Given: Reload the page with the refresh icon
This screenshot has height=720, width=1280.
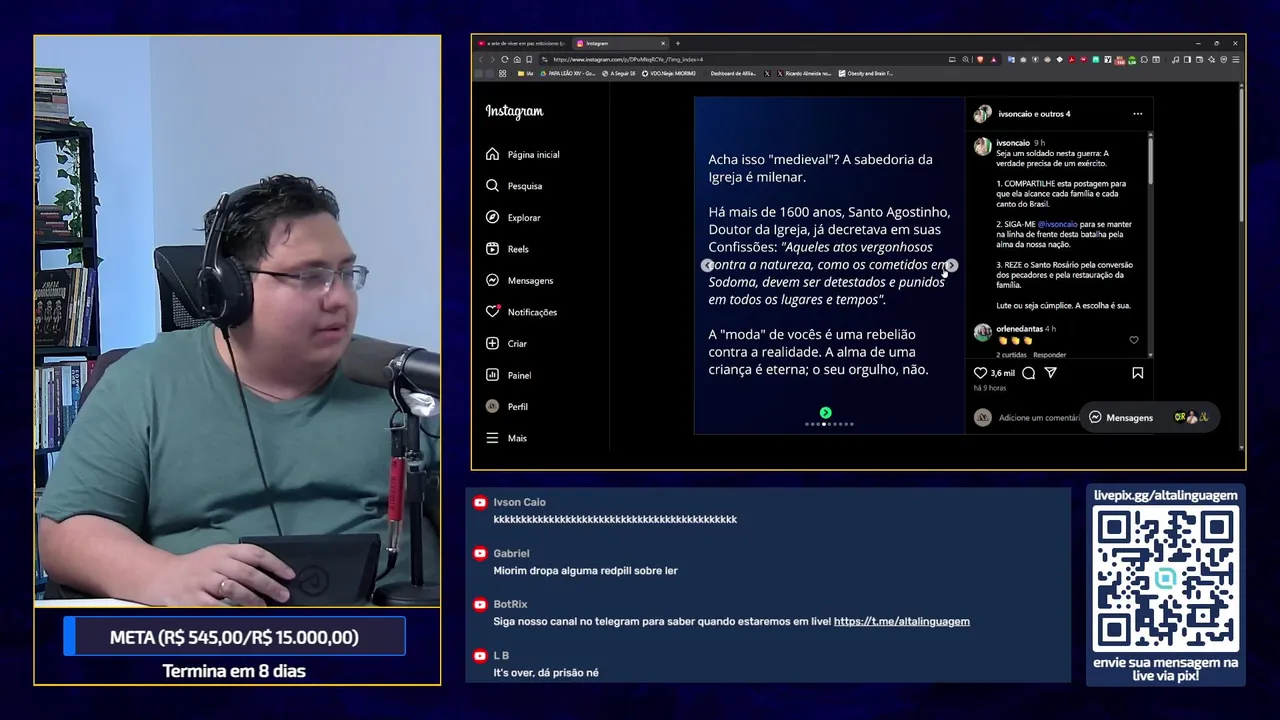Looking at the screenshot, I should pos(505,59).
